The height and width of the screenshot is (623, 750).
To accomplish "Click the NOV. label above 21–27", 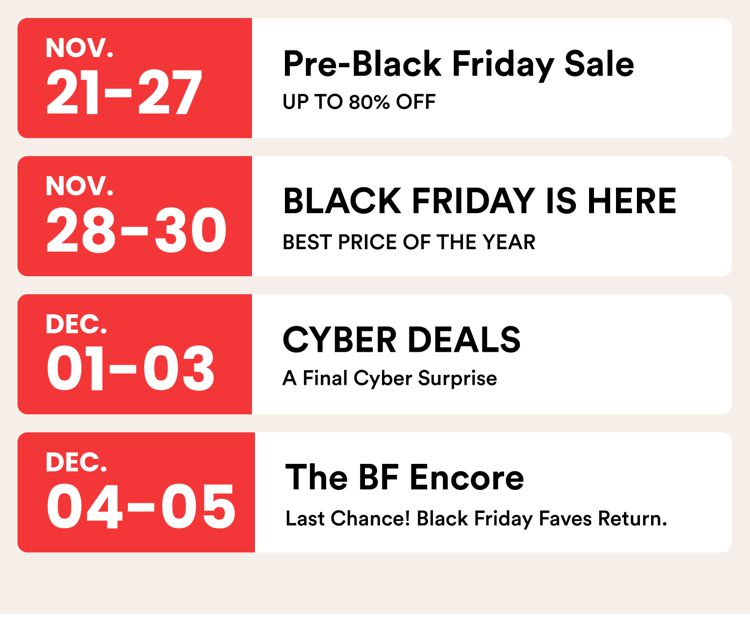I will pos(81,48).
